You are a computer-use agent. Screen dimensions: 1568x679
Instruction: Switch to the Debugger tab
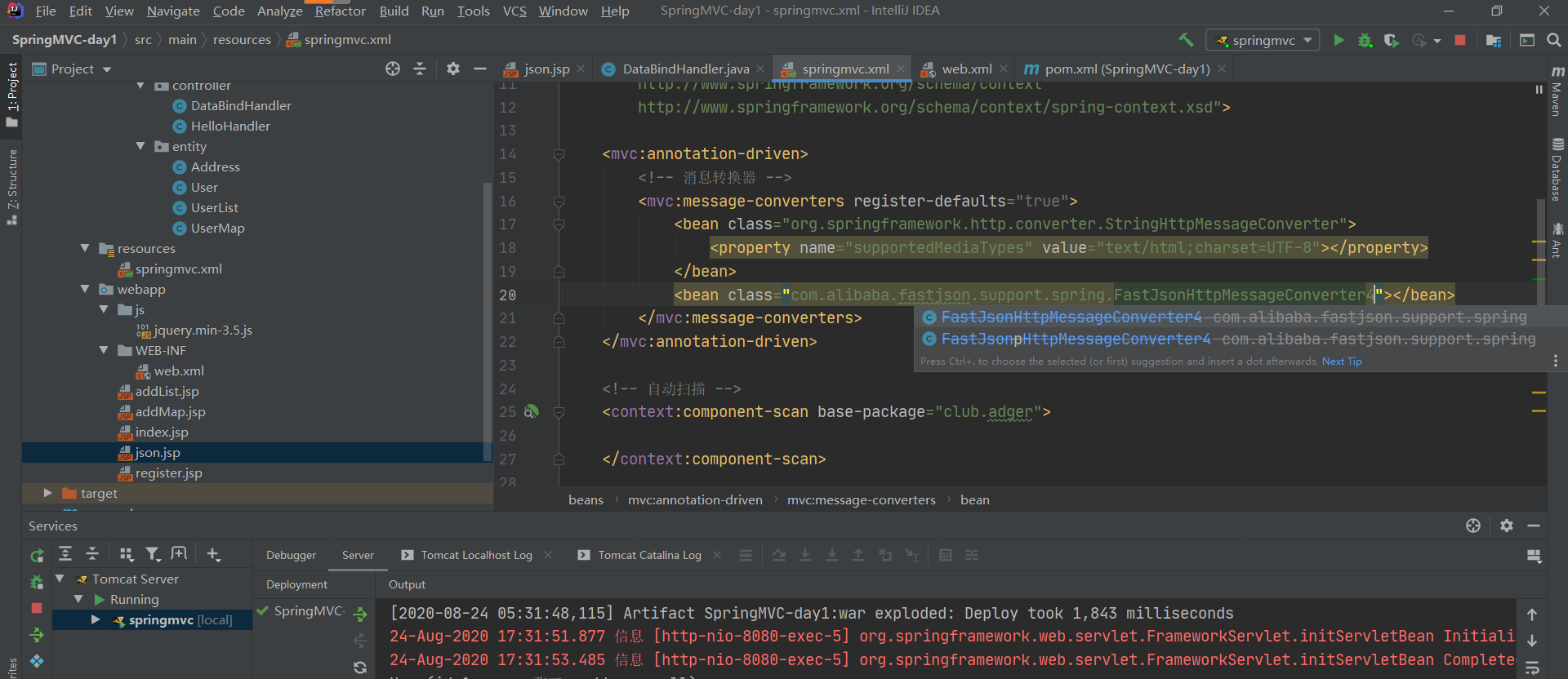[x=291, y=555]
